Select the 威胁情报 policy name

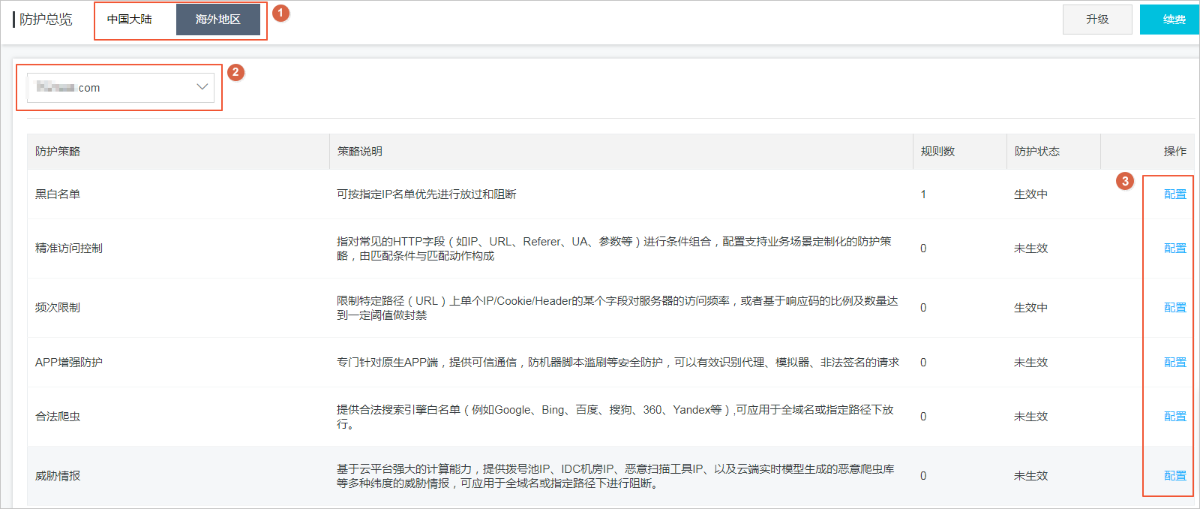click(x=57, y=476)
